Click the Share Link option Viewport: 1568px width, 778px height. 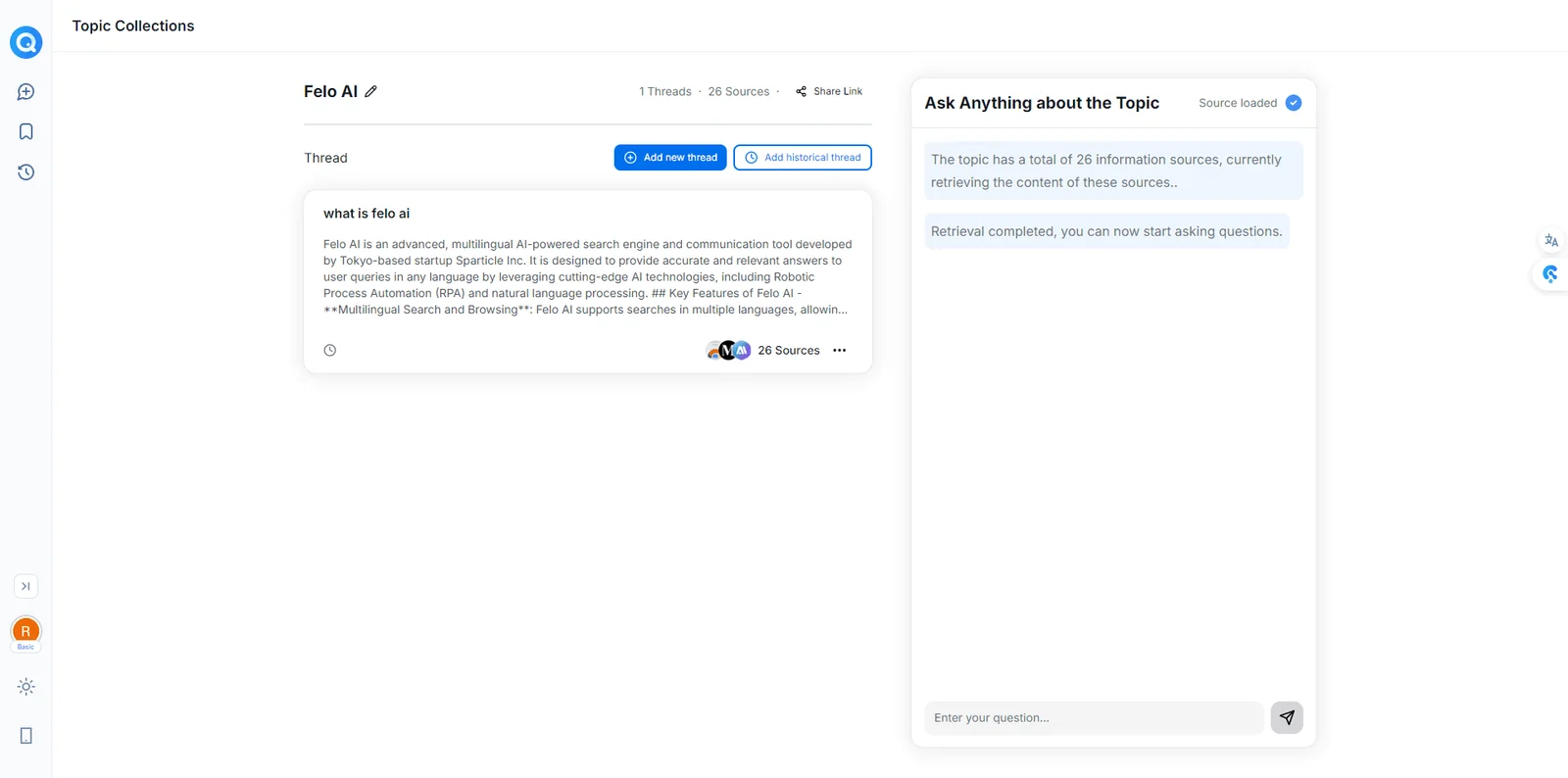tap(829, 91)
